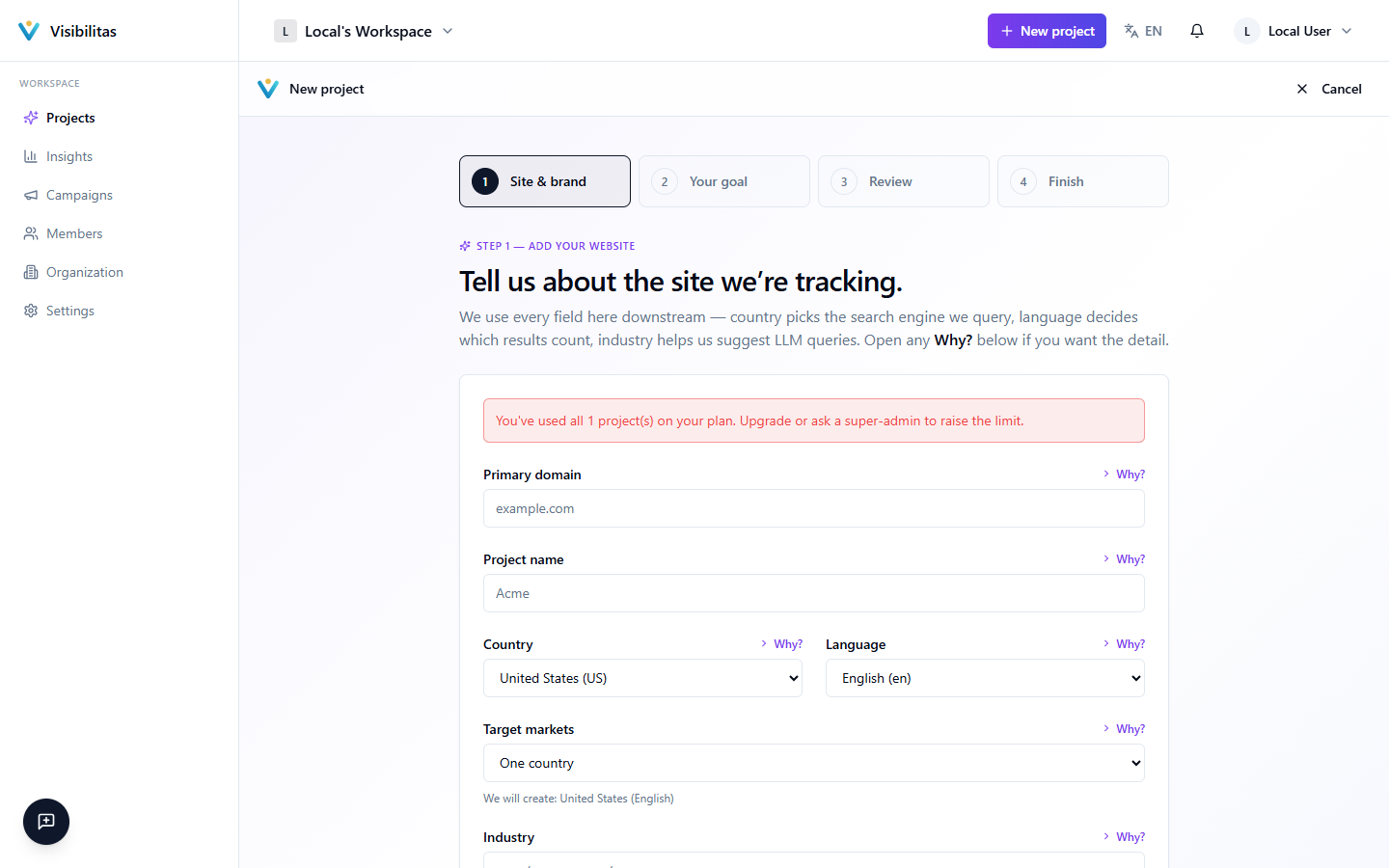
Task: Click the V logo beside New project heading
Action: [268, 89]
